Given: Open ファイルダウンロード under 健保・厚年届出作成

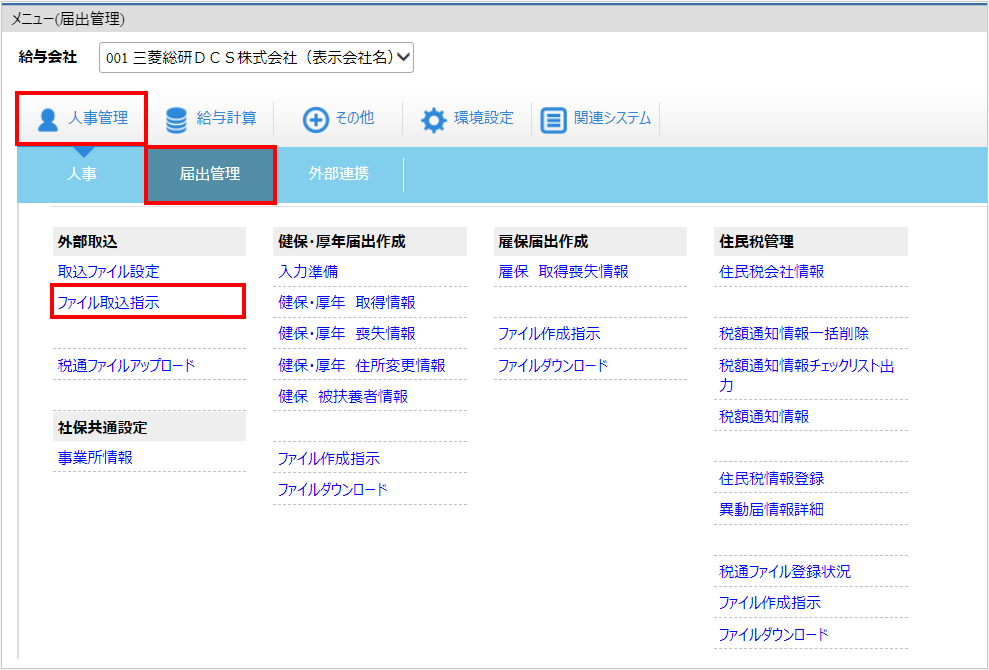Looking at the screenshot, I should point(332,490).
